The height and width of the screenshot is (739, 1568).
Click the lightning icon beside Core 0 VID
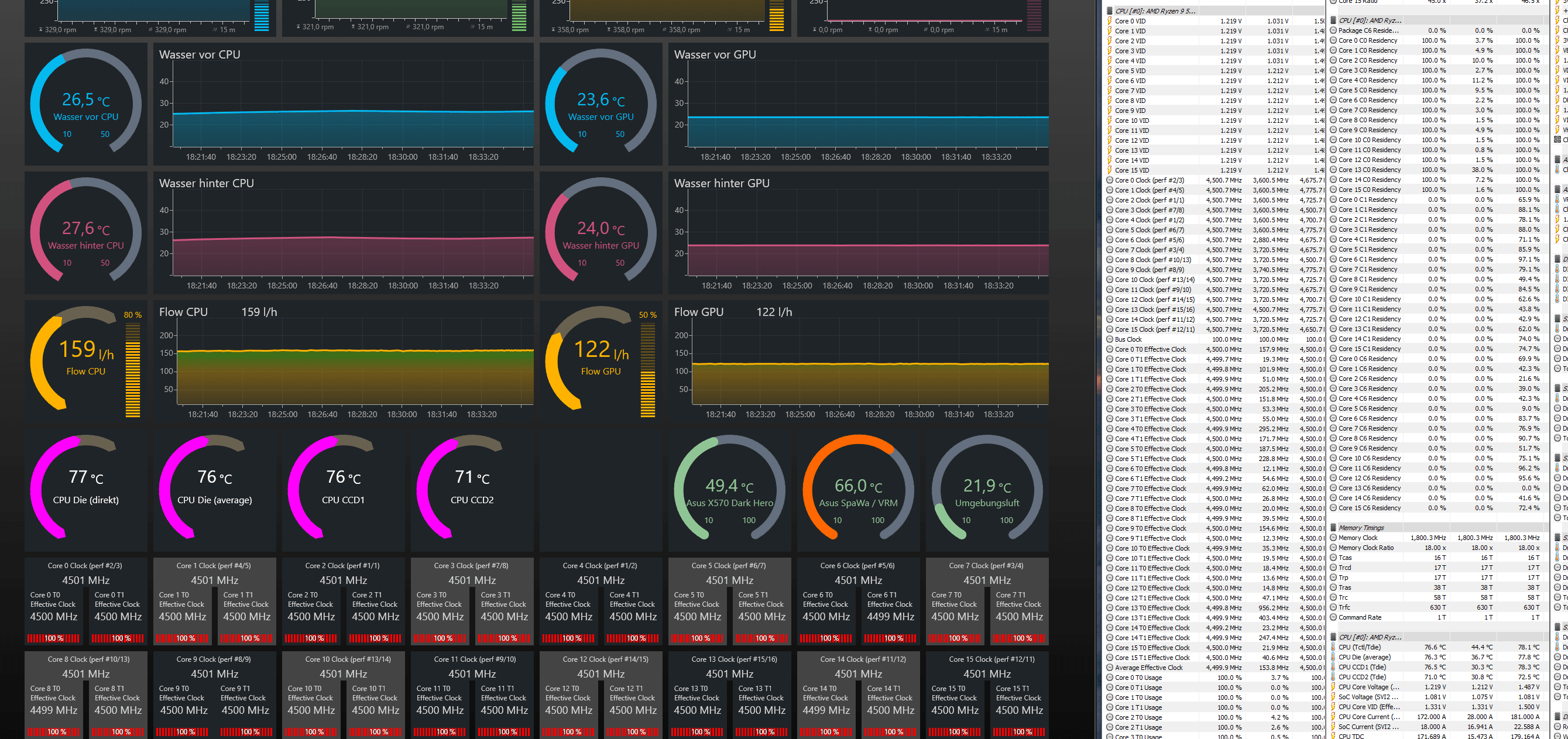pos(1110,21)
